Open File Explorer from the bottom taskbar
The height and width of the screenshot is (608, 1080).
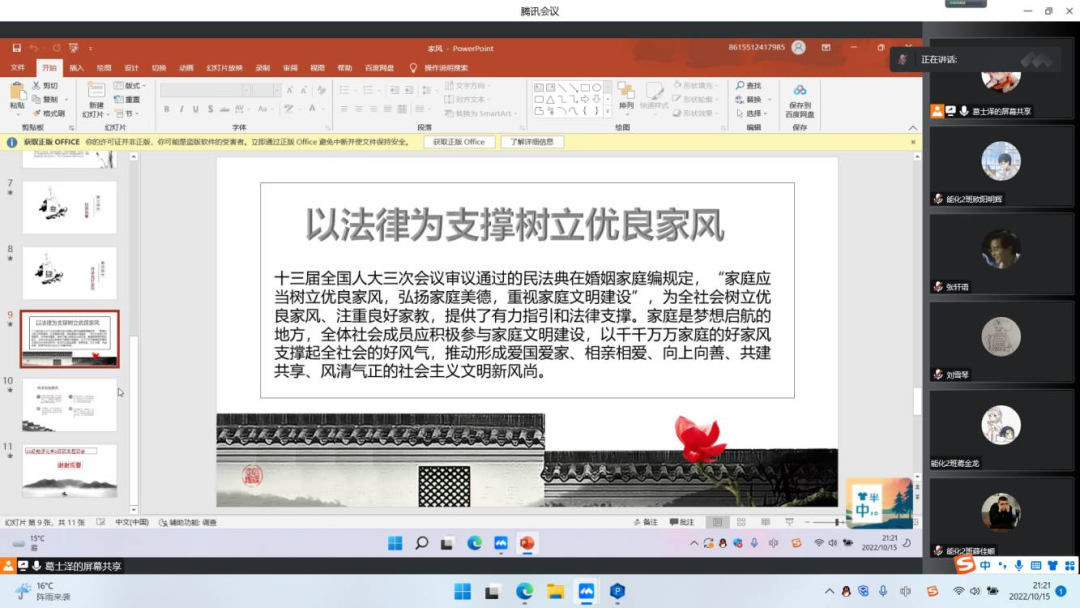555,591
